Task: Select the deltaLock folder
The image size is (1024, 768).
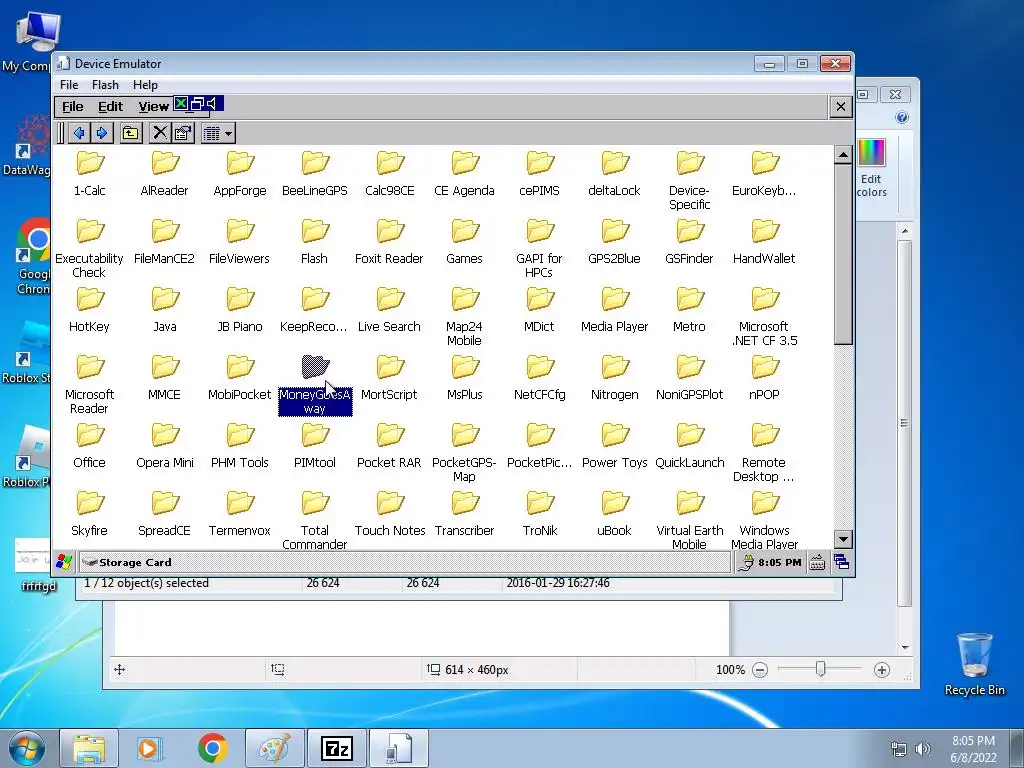Action: point(615,174)
